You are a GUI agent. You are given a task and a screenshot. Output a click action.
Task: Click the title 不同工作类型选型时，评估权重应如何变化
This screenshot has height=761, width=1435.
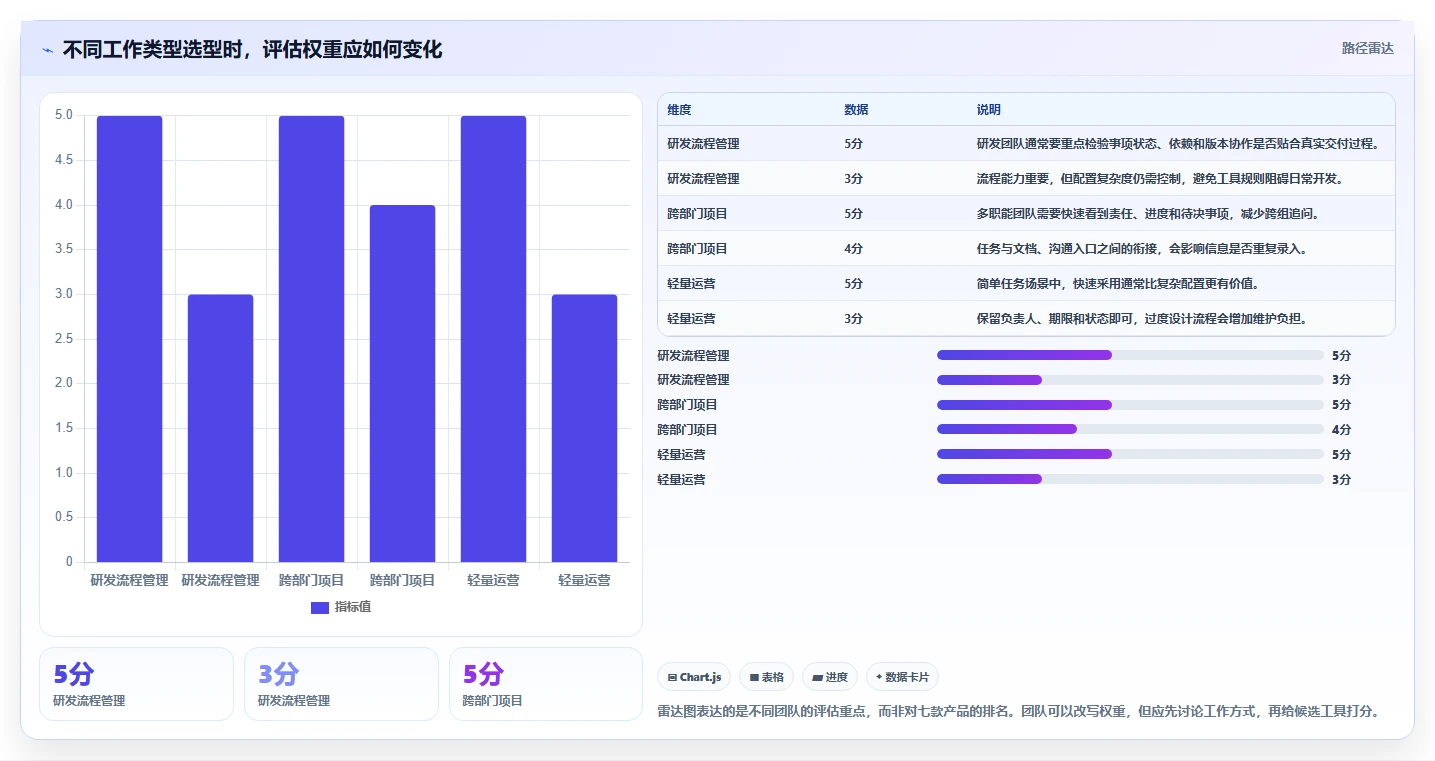(x=252, y=49)
